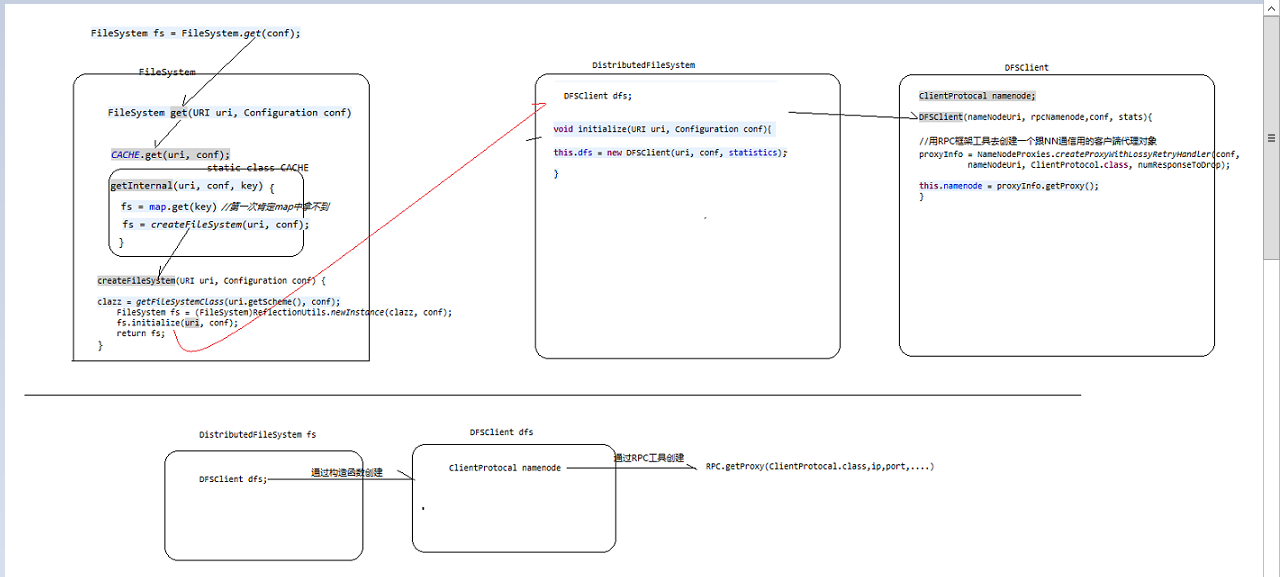1280x577 pixels.
Task: Click 'this.dfs = new DFSClient(uri, conf, statistics);'
Action: coord(670,153)
